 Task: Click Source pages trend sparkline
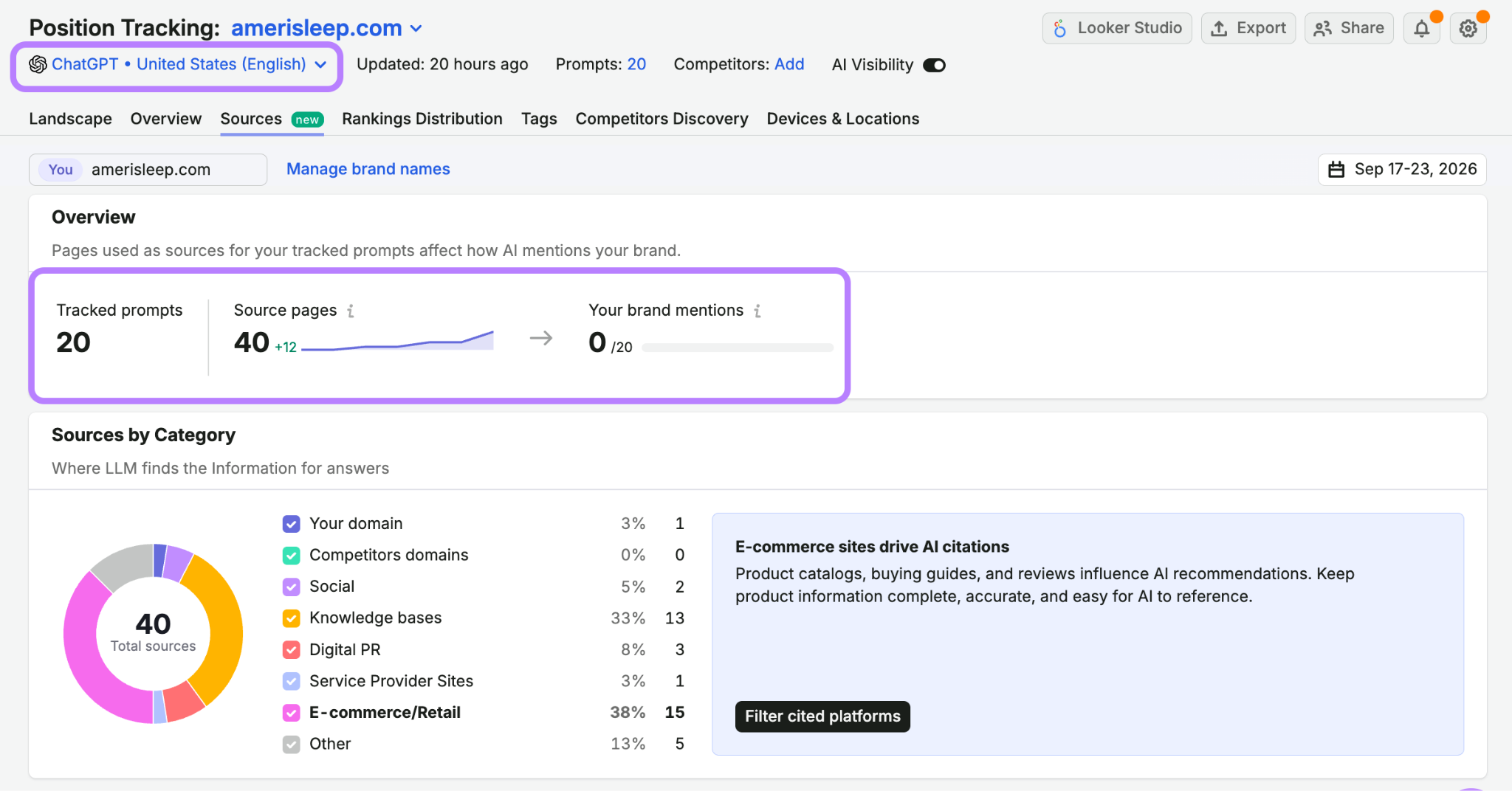pos(397,341)
